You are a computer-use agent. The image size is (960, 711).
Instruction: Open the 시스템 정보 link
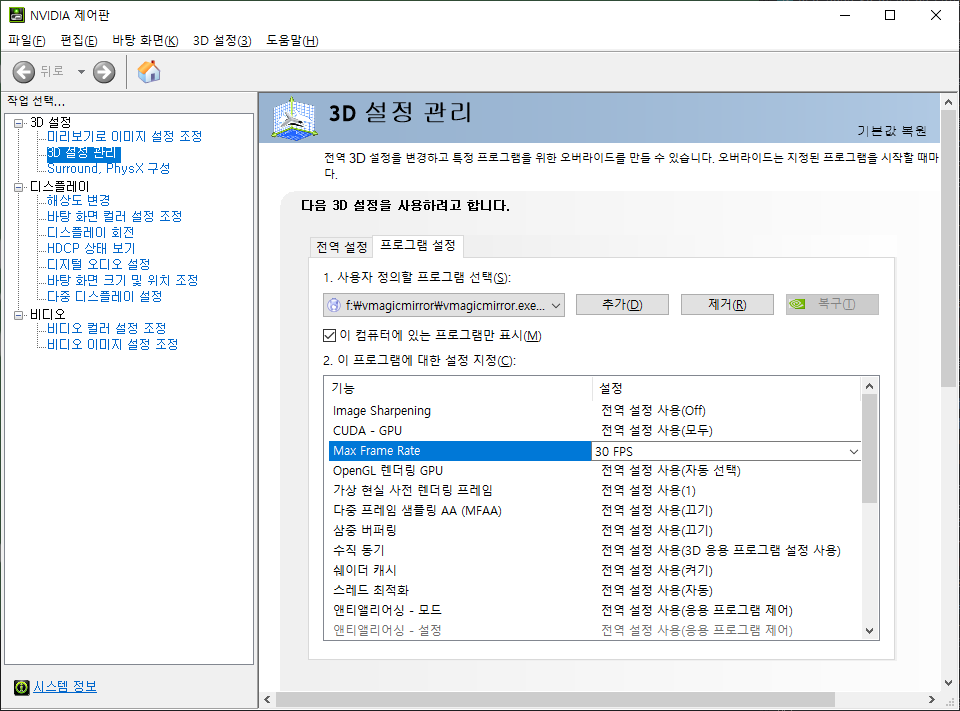click(x=64, y=687)
